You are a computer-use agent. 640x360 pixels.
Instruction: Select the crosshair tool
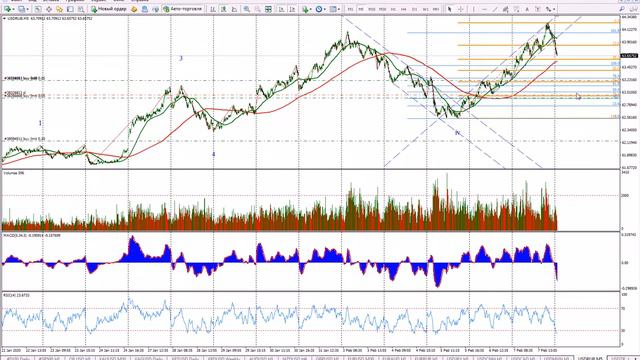click(460, 9)
